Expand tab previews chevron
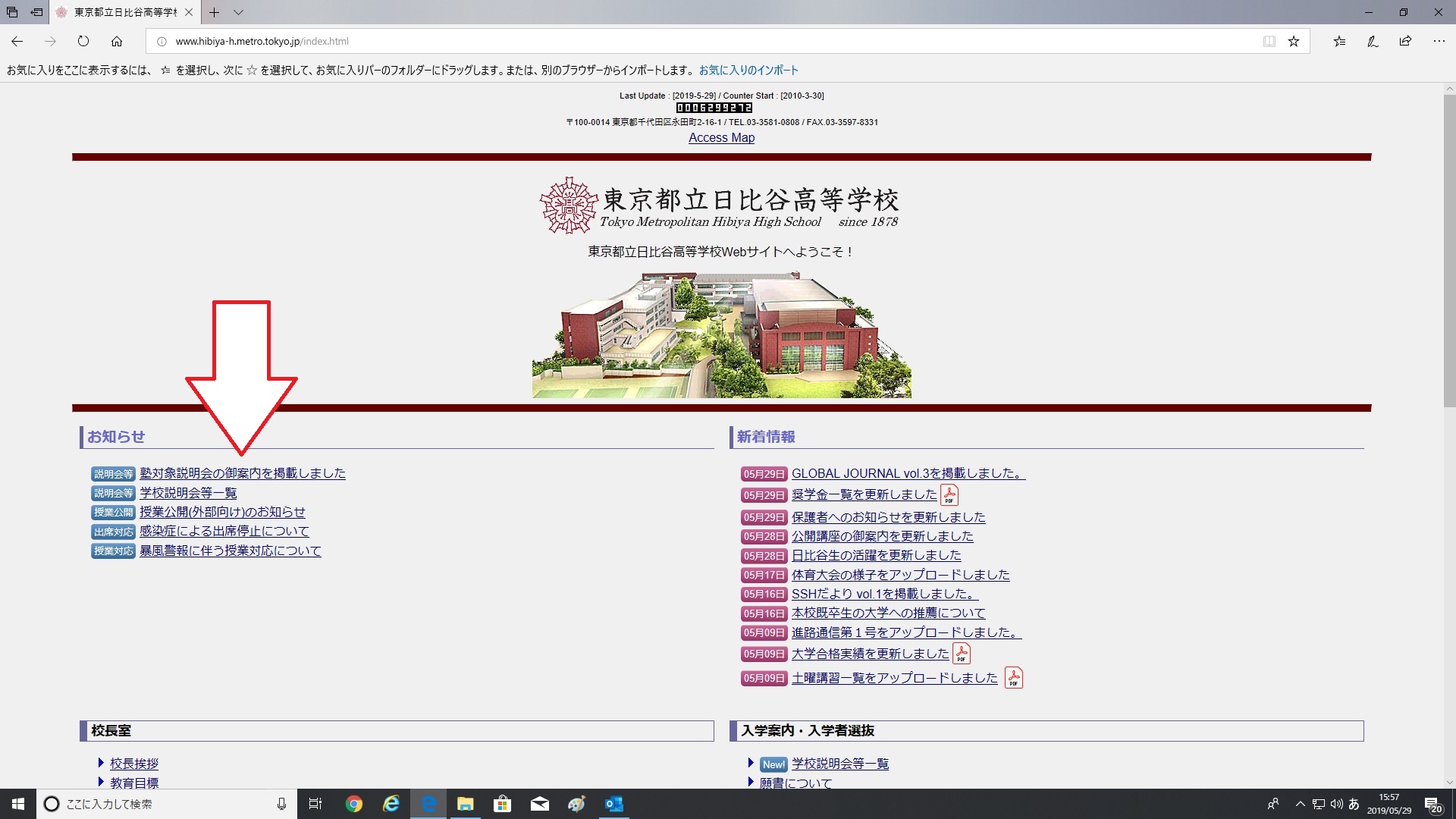This screenshot has width=1456, height=819. pyautogui.click(x=238, y=12)
